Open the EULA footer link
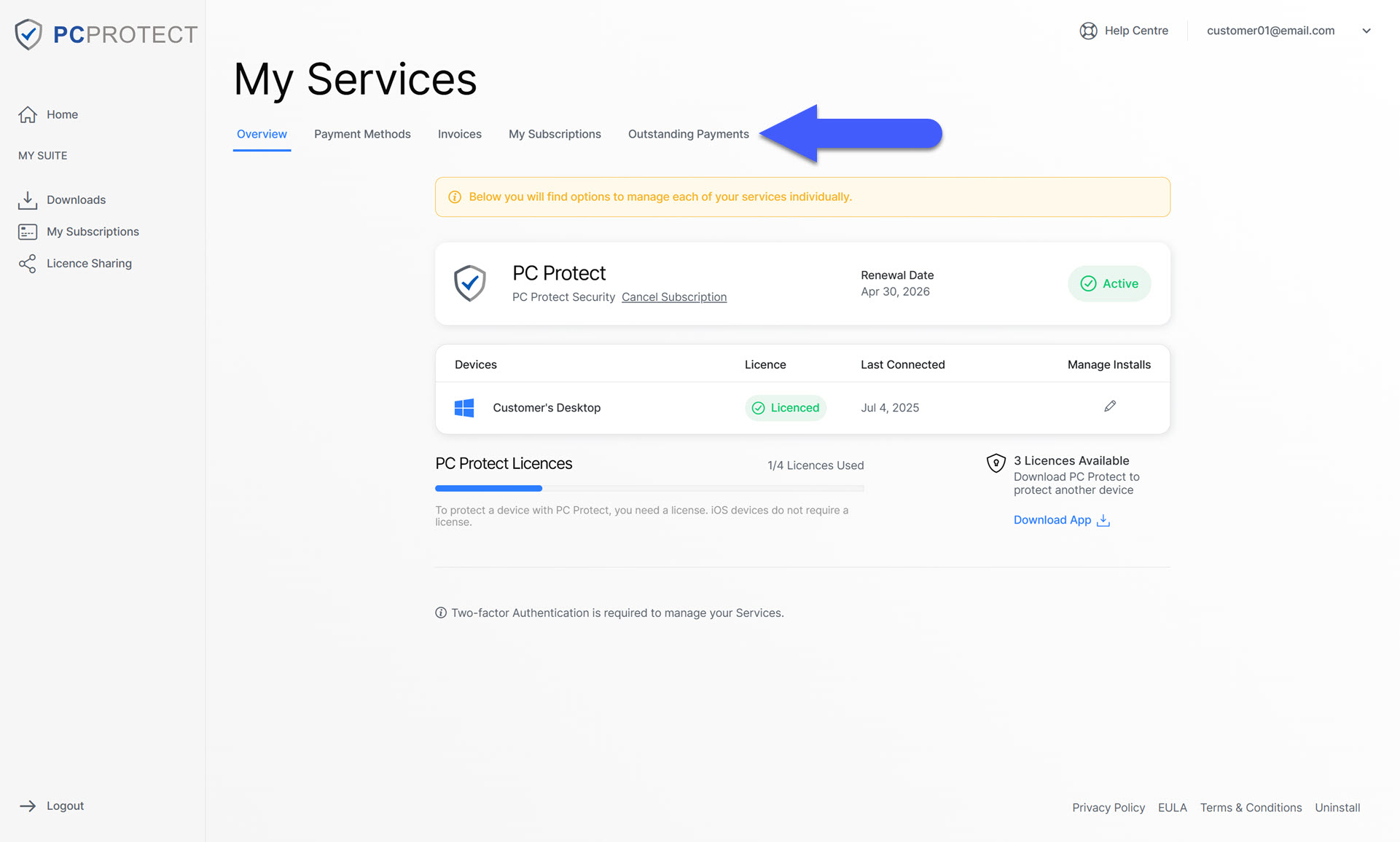This screenshot has height=842, width=1400. [1172, 808]
